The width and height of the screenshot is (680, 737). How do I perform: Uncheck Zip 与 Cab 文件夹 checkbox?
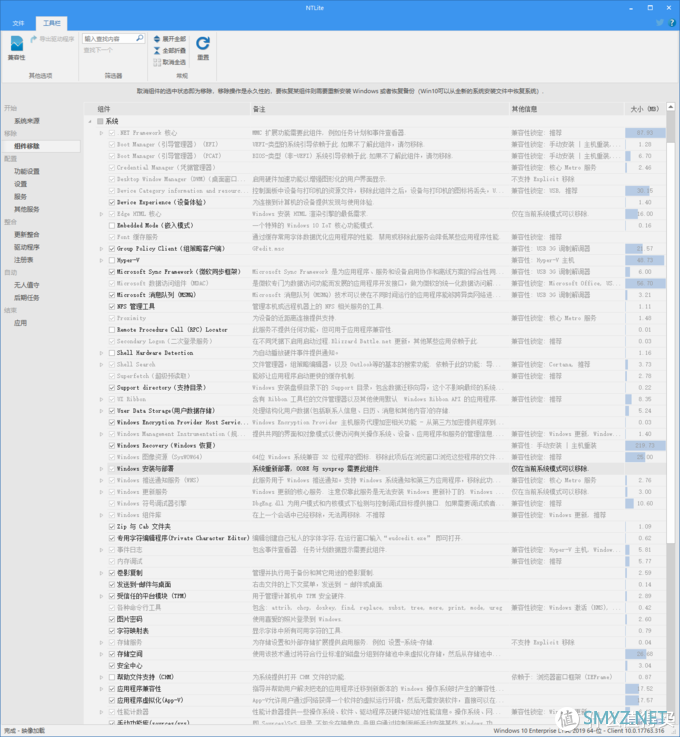click(112, 527)
